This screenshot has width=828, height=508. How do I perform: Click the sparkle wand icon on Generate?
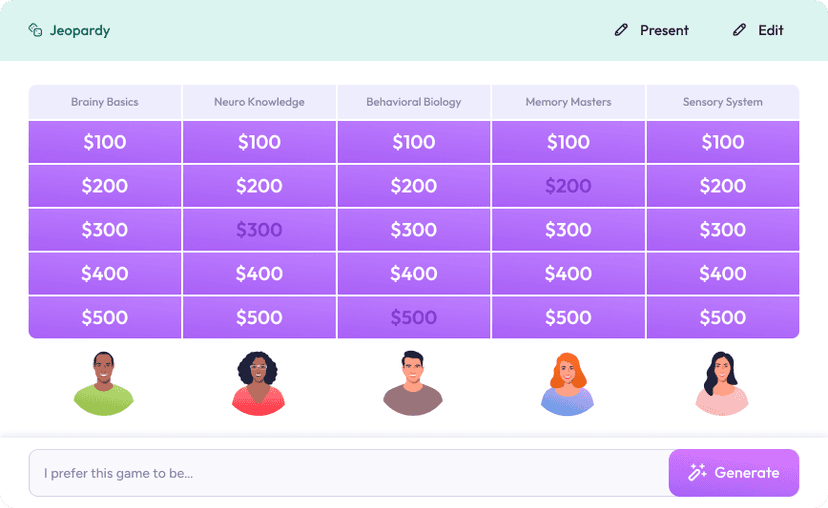pyautogui.click(x=698, y=473)
